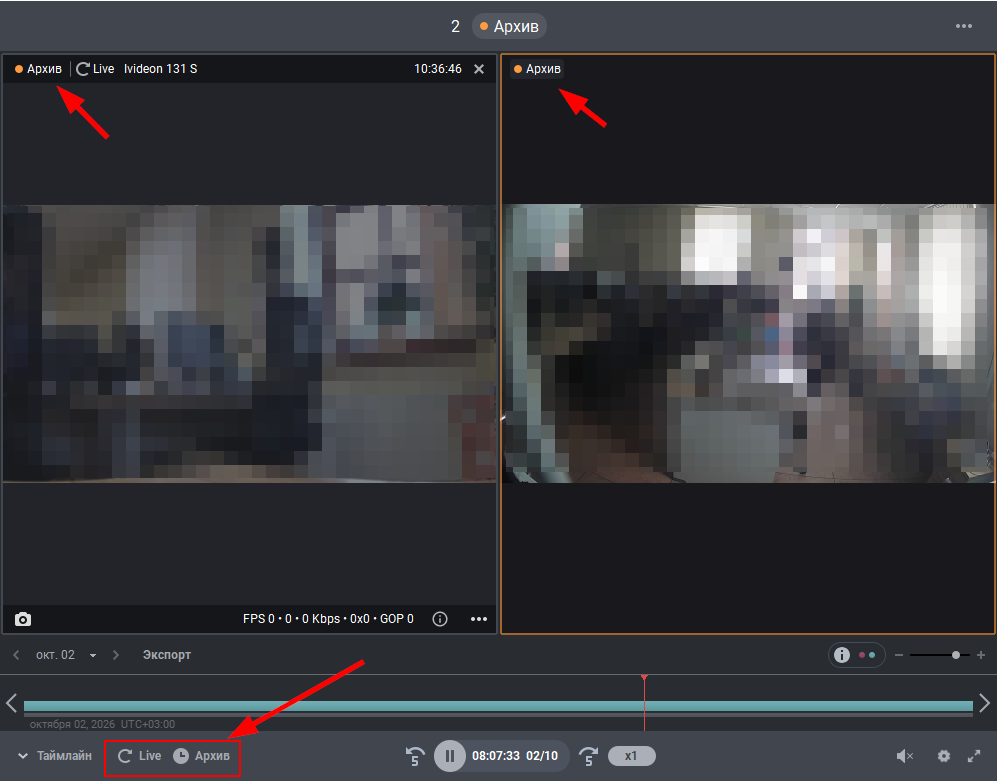
Task: Open stream info icon beside GOP 0
Action: tap(440, 619)
